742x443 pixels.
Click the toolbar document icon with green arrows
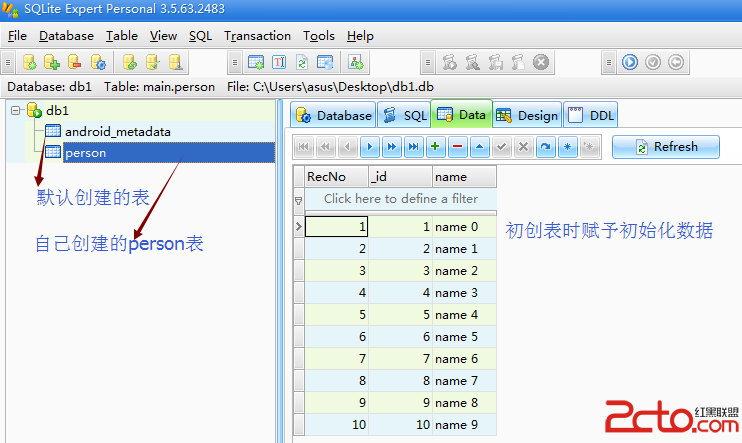[x=301, y=62]
